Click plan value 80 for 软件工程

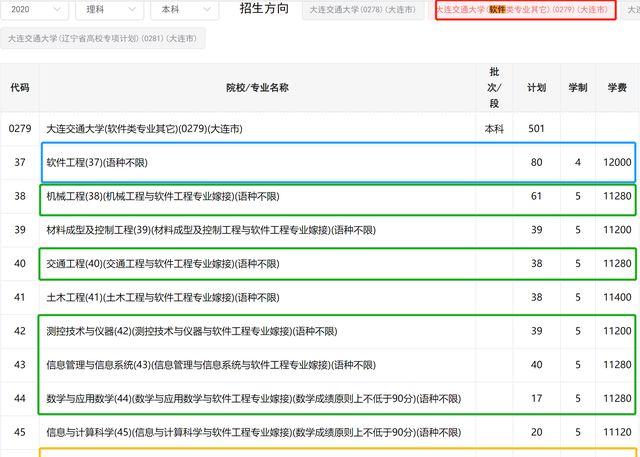tap(536, 162)
